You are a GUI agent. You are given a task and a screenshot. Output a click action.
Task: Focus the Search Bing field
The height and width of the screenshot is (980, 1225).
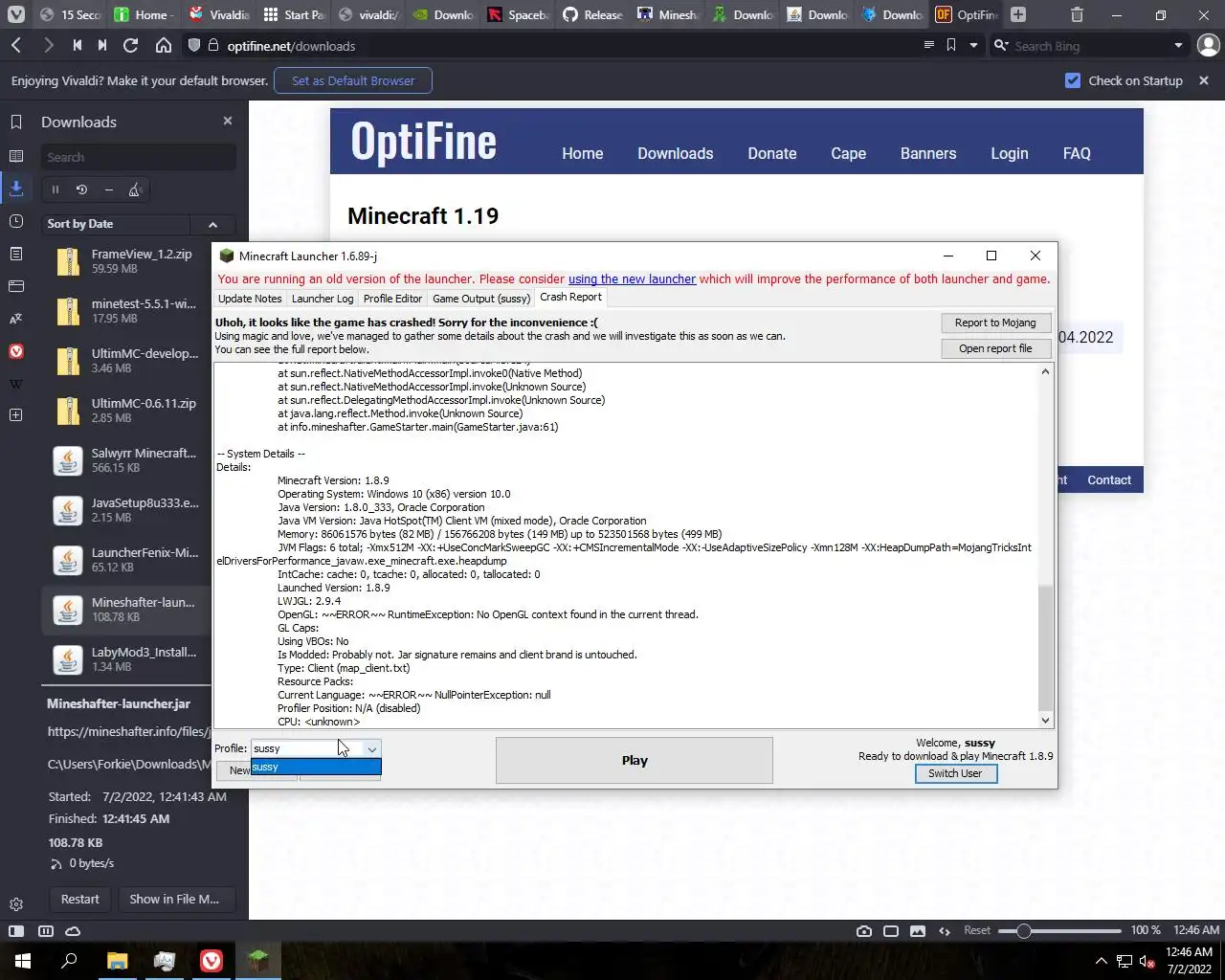click(1090, 45)
